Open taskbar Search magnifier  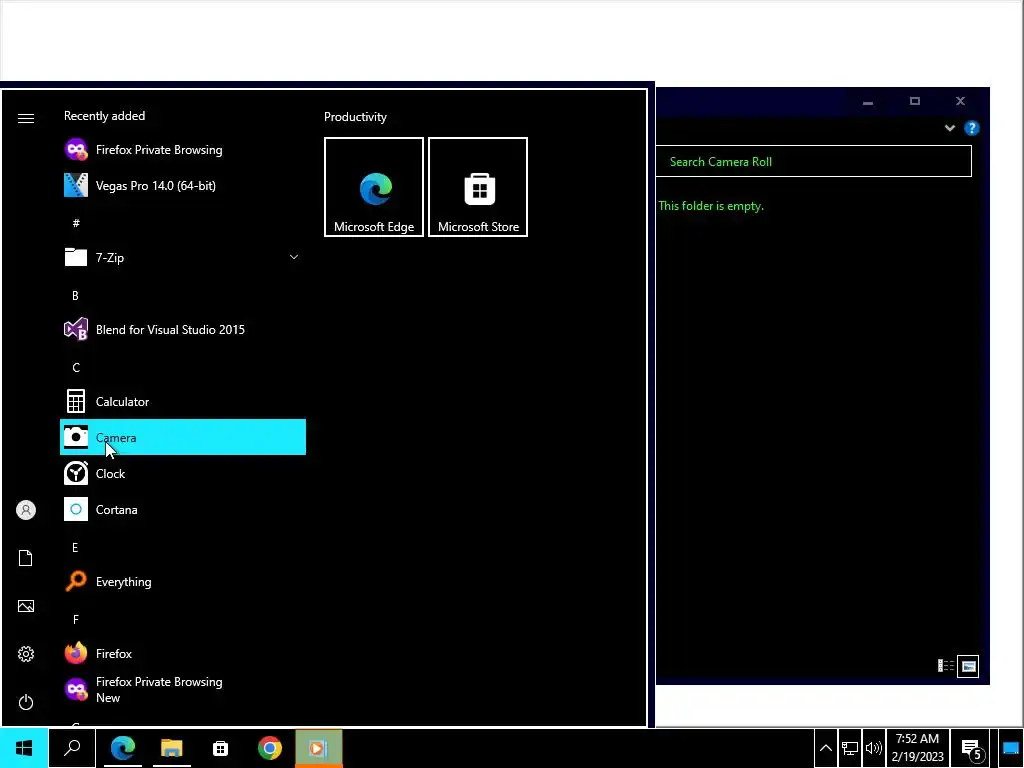coord(72,748)
